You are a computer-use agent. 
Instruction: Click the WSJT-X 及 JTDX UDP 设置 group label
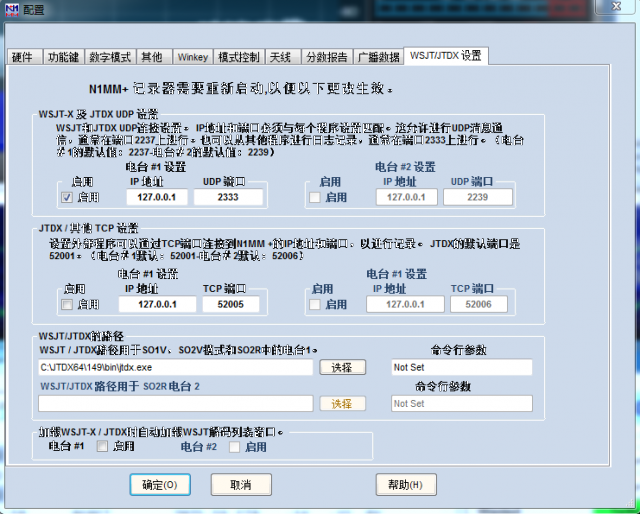tap(98, 114)
